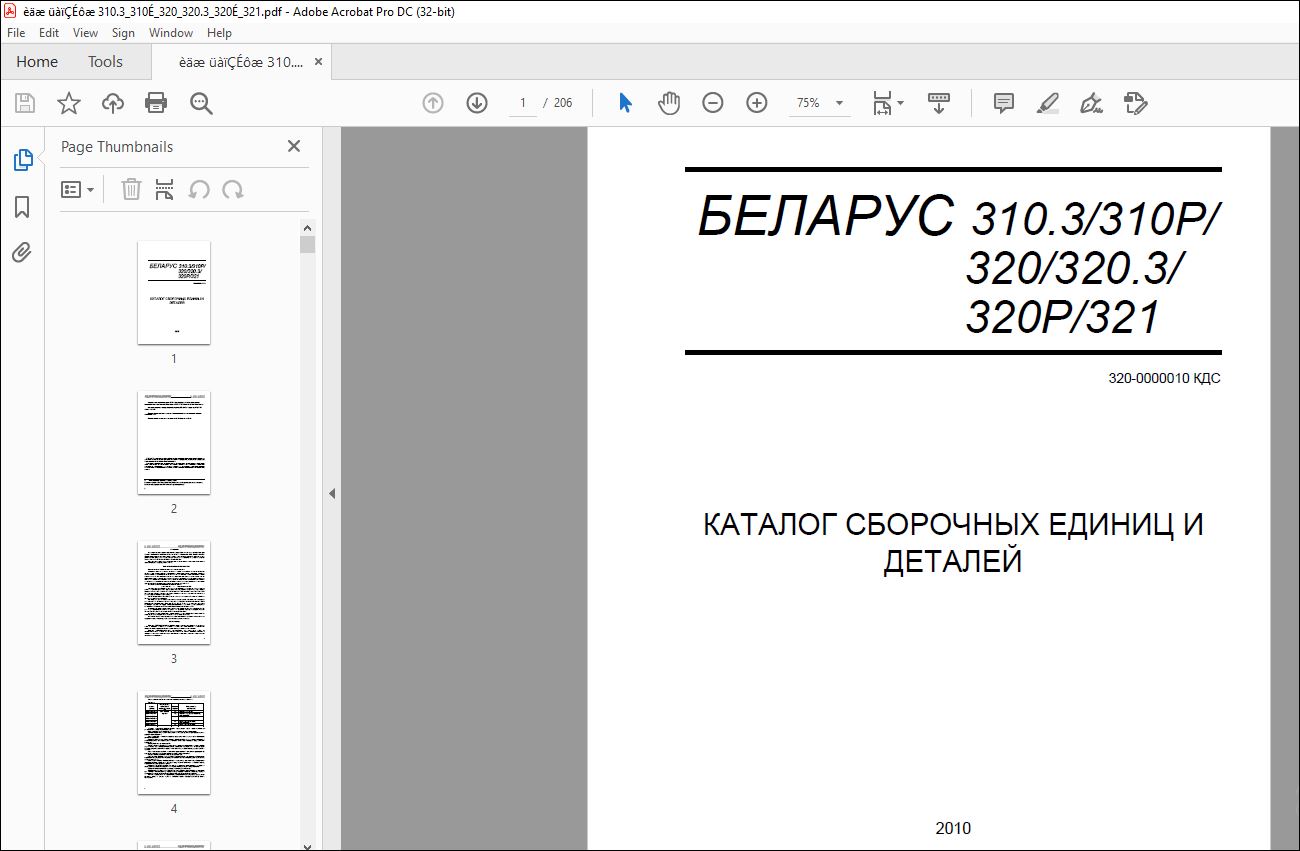The image size is (1300, 851).
Task: Switch to the Home tab
Action: [37, 61]
